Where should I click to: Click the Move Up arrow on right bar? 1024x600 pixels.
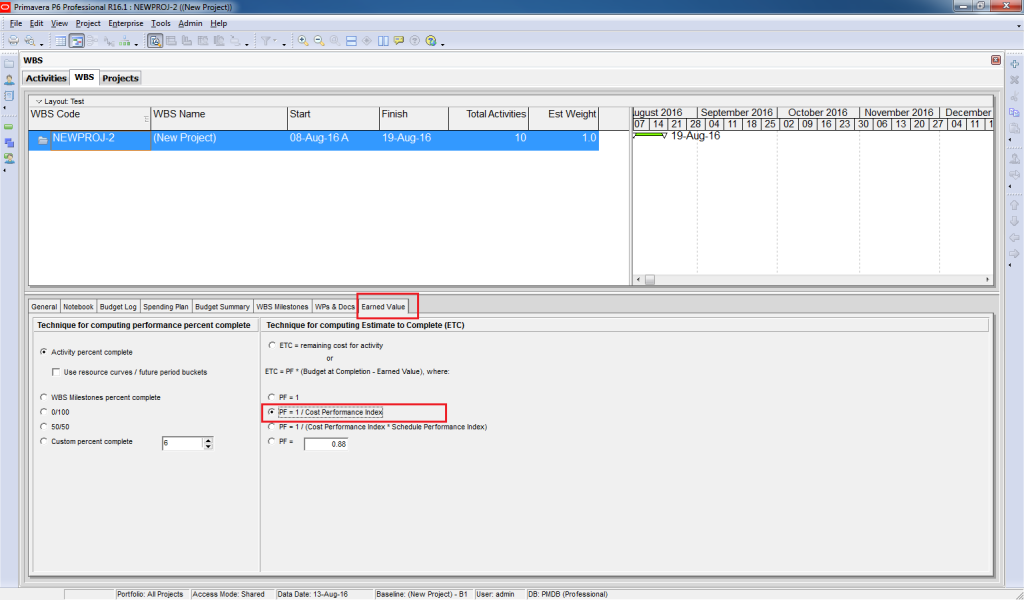(x=1014, y=206)
